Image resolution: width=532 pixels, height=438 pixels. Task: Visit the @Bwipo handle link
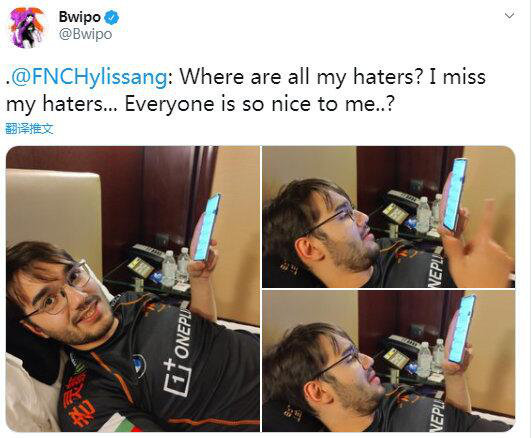pos(86,34)
